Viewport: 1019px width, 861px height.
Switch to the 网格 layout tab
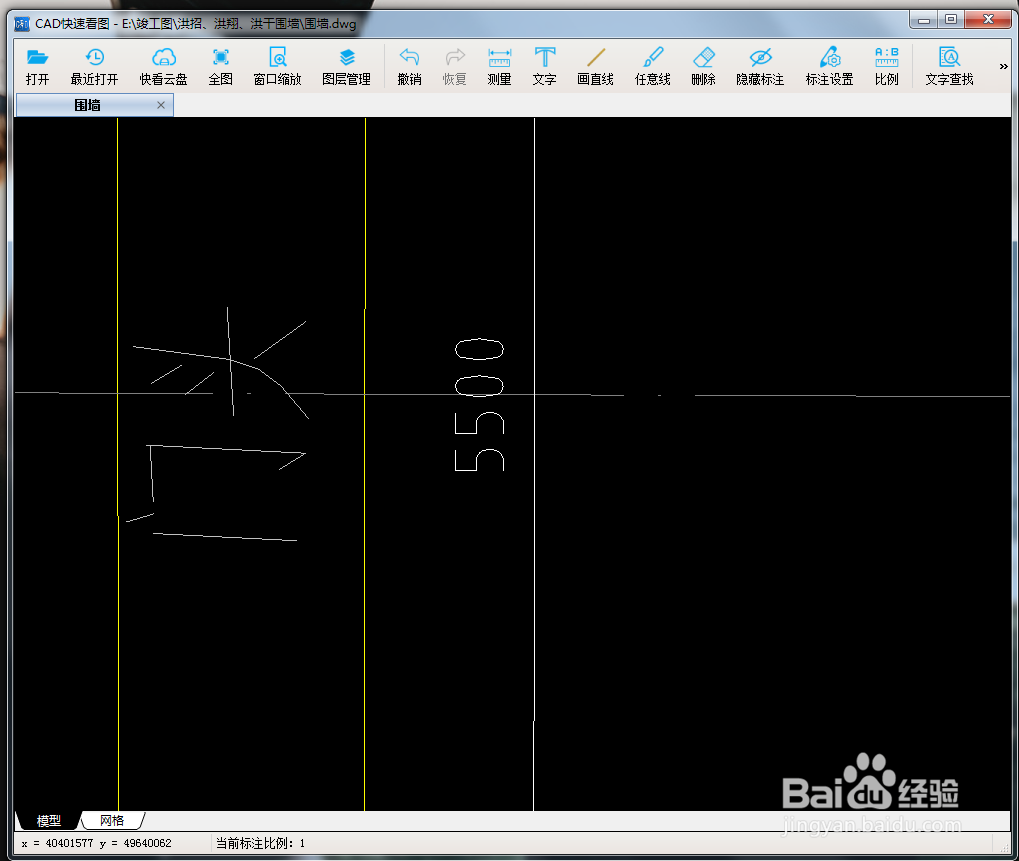[112, 821]
